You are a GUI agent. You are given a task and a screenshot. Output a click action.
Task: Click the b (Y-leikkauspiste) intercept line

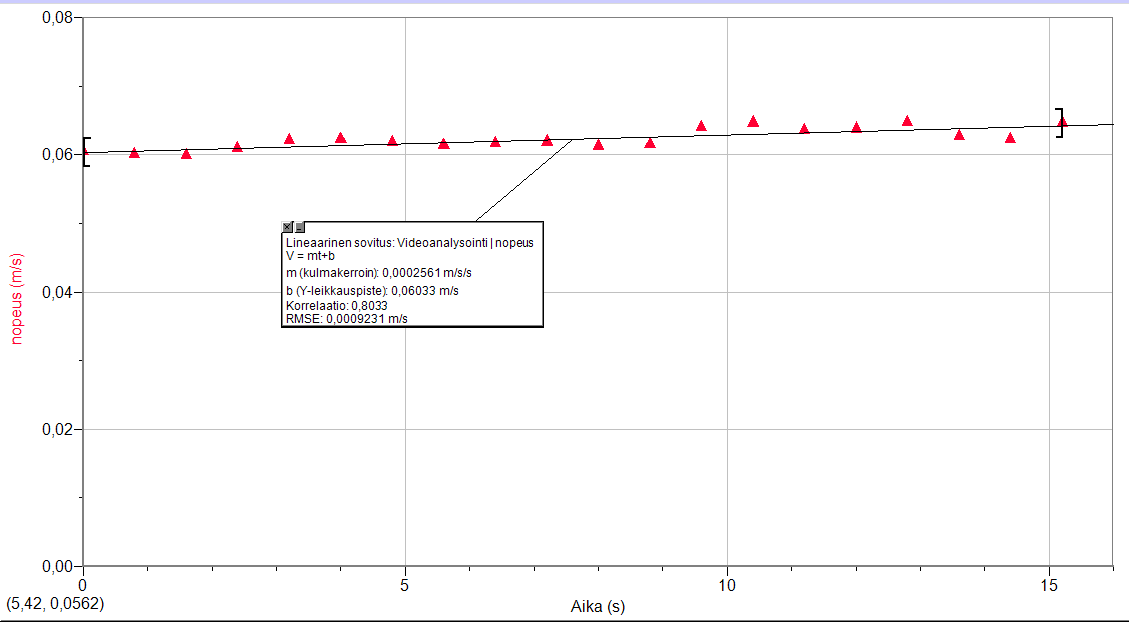point(372,290)
